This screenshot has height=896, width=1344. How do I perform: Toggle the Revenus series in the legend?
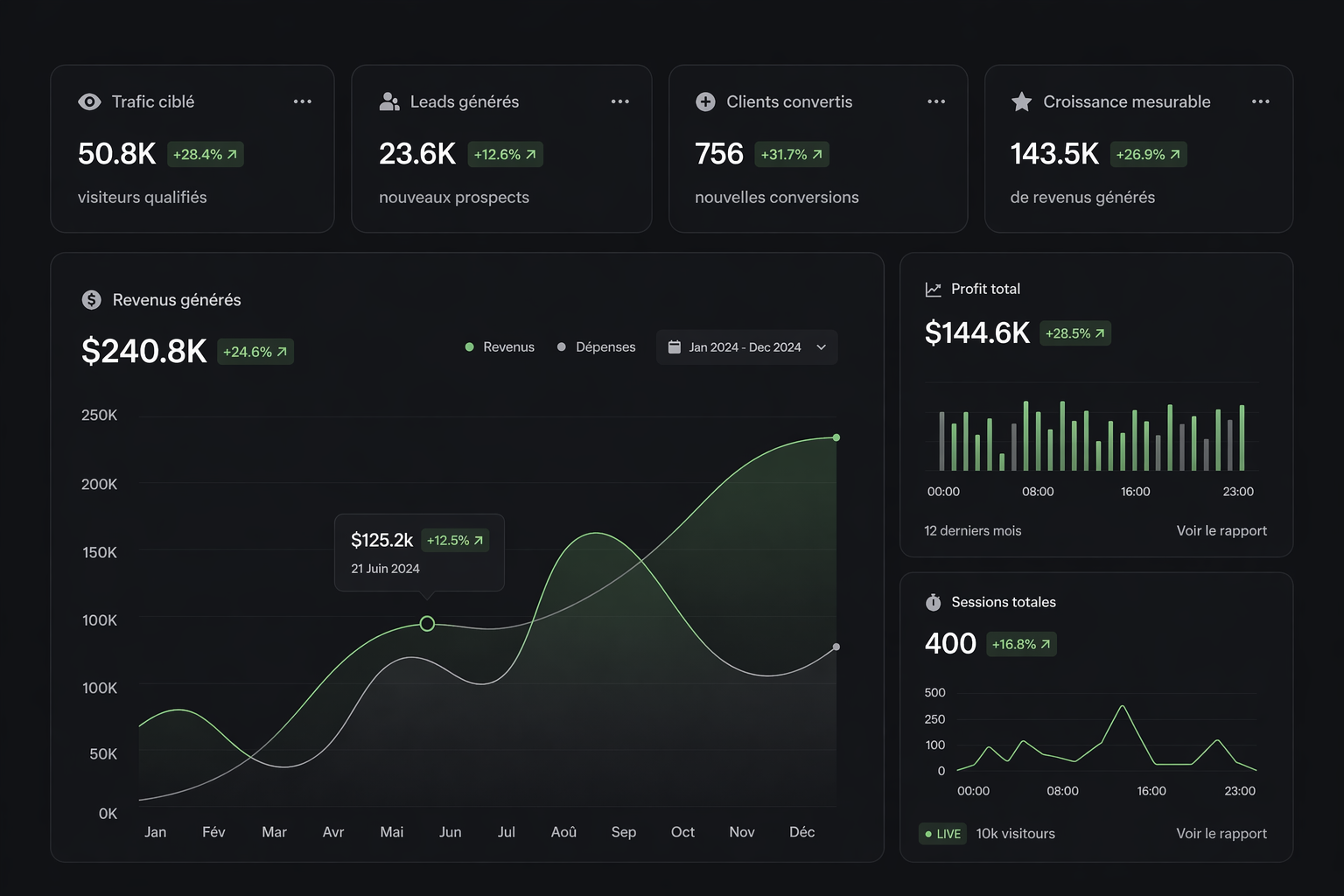(500, 347)
